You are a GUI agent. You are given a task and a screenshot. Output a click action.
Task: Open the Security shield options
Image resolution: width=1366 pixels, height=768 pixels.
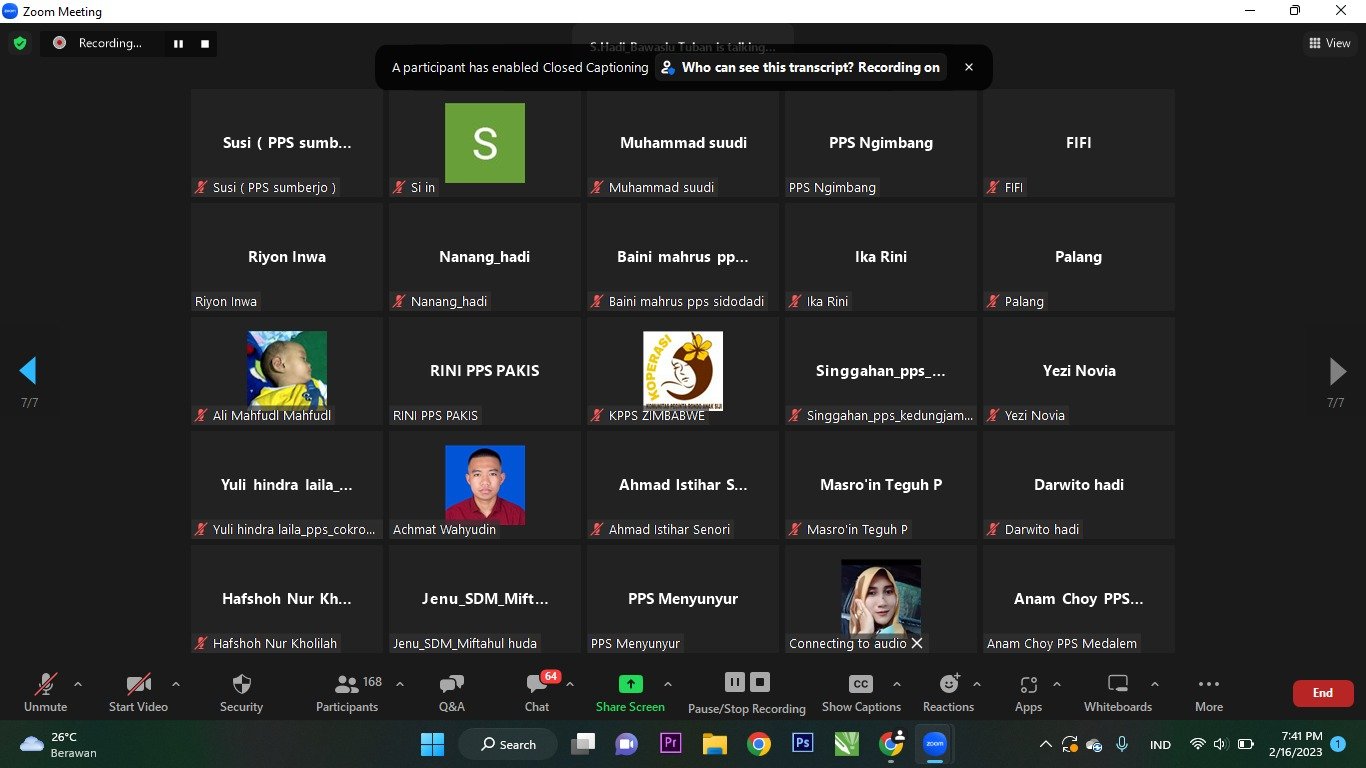click(x=241, y=693)
